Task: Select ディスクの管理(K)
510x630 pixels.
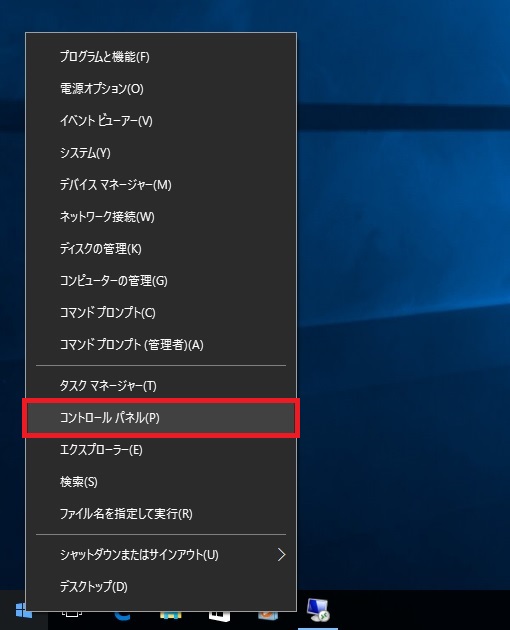Action: pyautogui.click(x=161, y=249)
